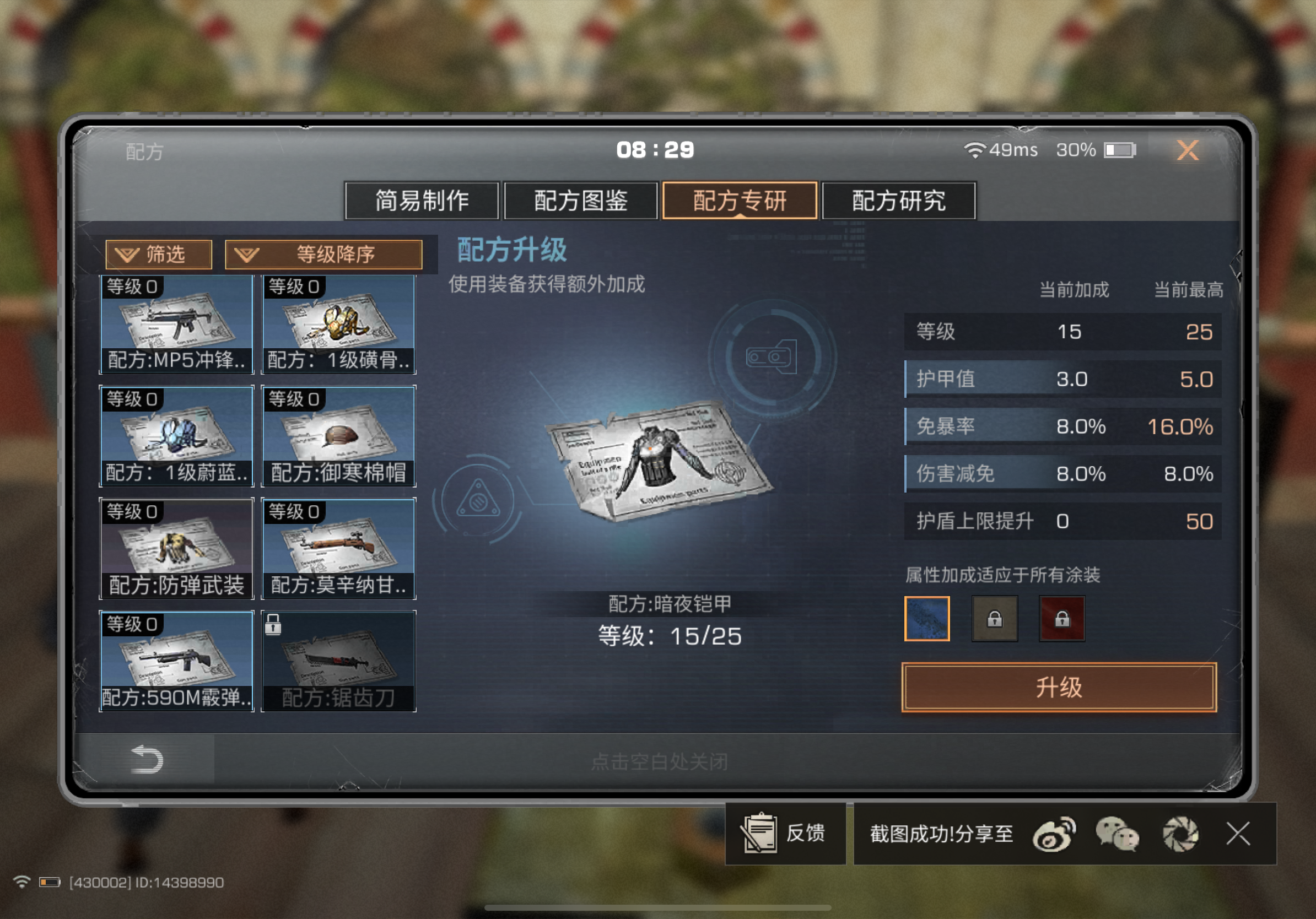Select the triangular material slot icon
The width and height of the screenshot is (1316, 919).
click(477, 499)
